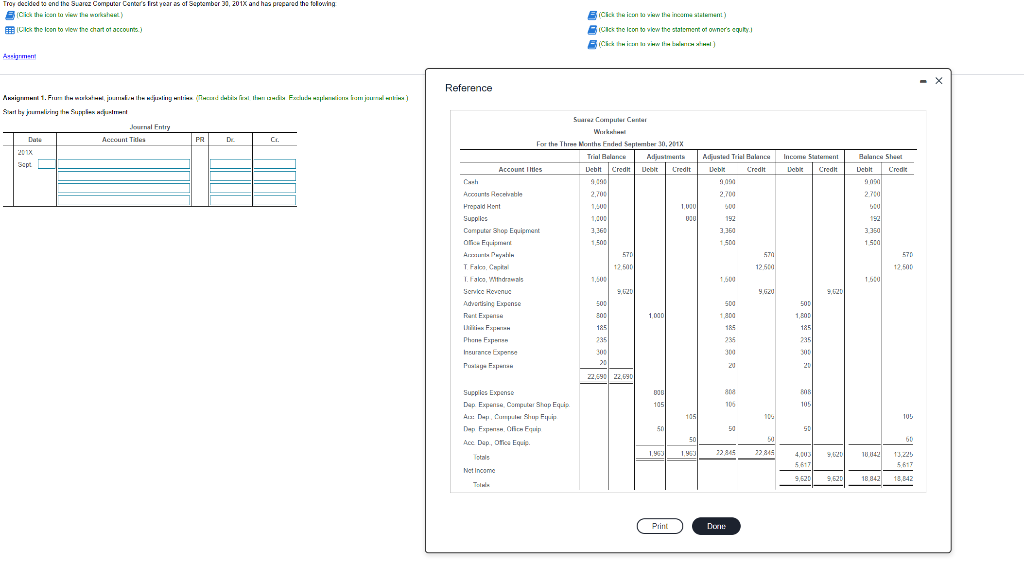The height and width of the screenshot is (566, 1024).
Task: Open the chart of accounts icon
Action: pyautogui.click(x=10, y=30)
